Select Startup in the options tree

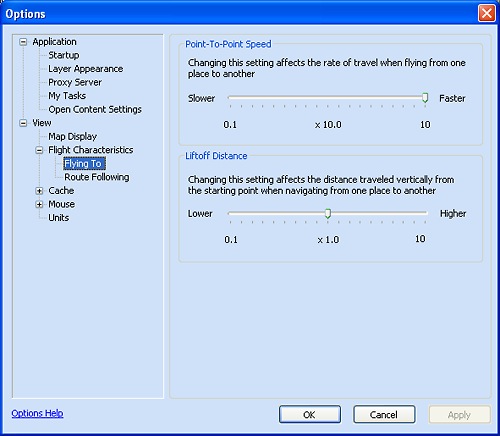click(x=64, y=55)
